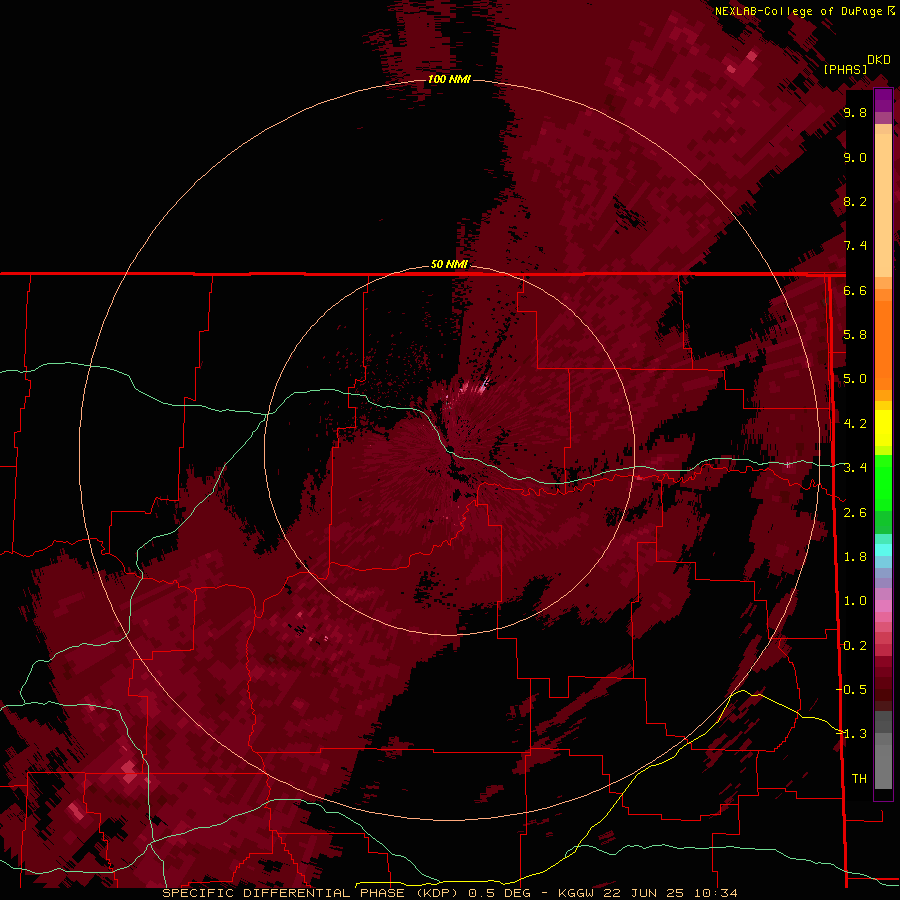Click the [PHAS] legend heading
Viewport: 900px width, 900px height.
(845, 69)
